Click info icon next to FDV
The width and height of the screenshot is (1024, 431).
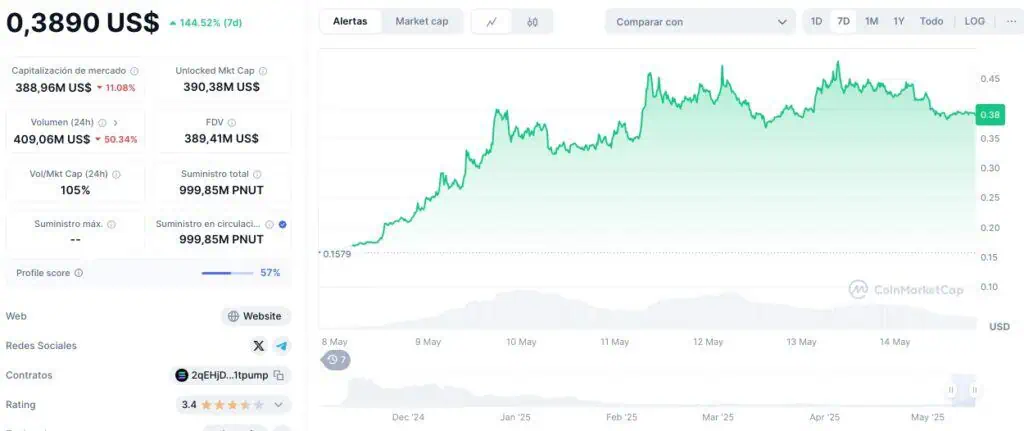click(232, 122)
